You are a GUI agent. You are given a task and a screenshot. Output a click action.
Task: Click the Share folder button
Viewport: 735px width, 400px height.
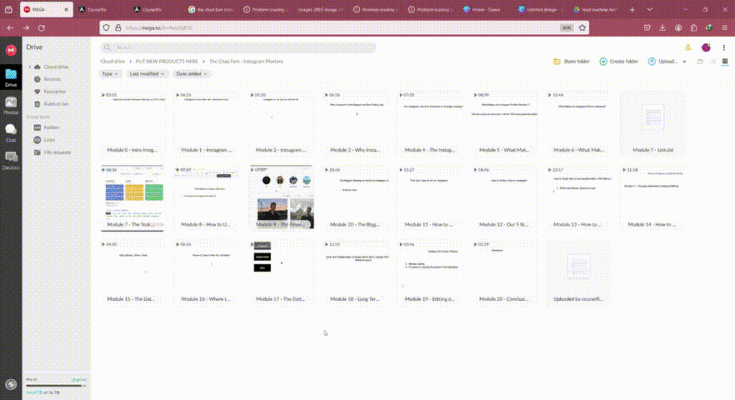click(571, 62)
